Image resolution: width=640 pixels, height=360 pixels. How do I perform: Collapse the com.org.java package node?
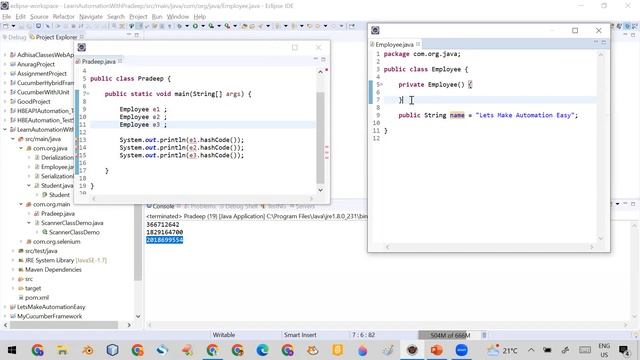[21, 148]
